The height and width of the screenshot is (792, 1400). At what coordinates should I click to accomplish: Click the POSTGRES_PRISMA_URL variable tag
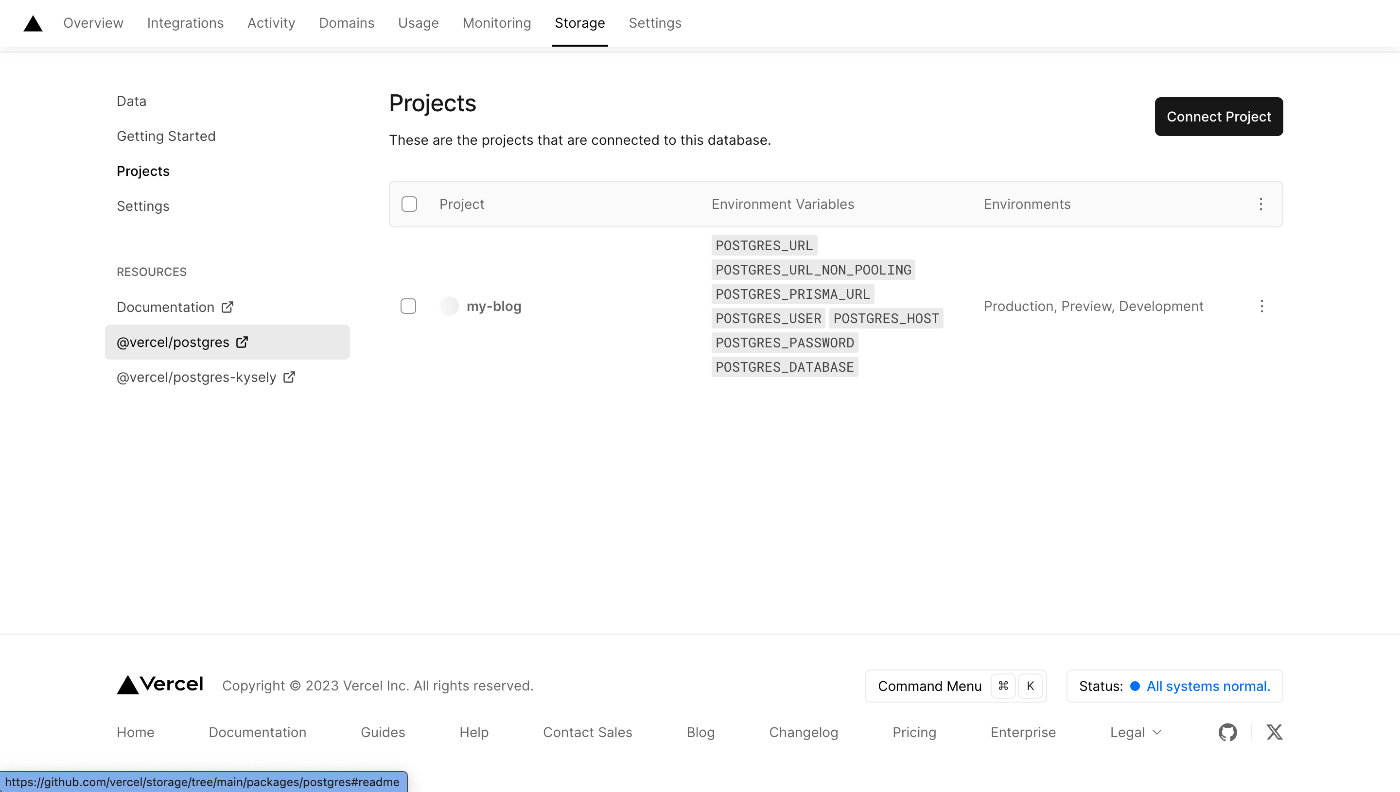click(793, 294)
